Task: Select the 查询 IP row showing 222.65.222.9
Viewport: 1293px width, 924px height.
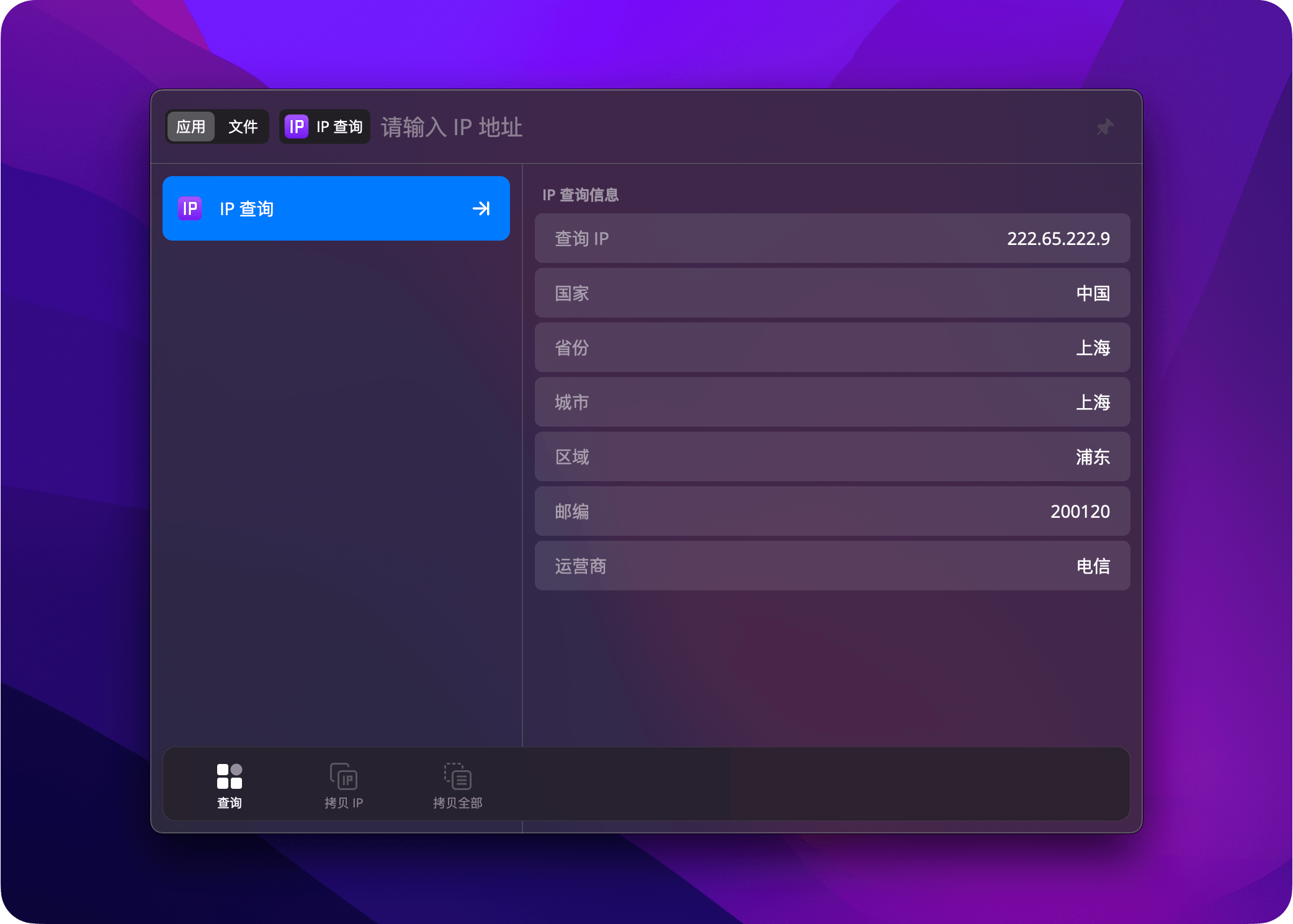Action: 832,238
